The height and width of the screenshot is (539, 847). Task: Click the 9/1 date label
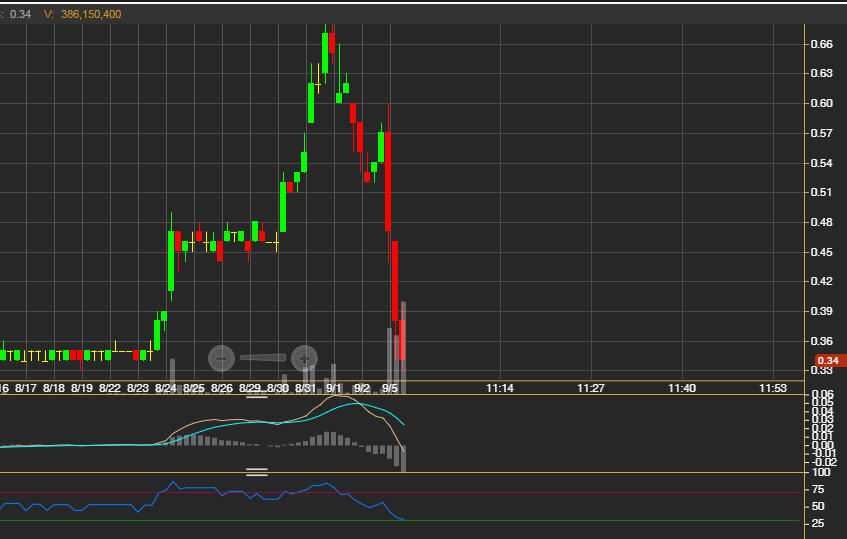click(334, 388)
